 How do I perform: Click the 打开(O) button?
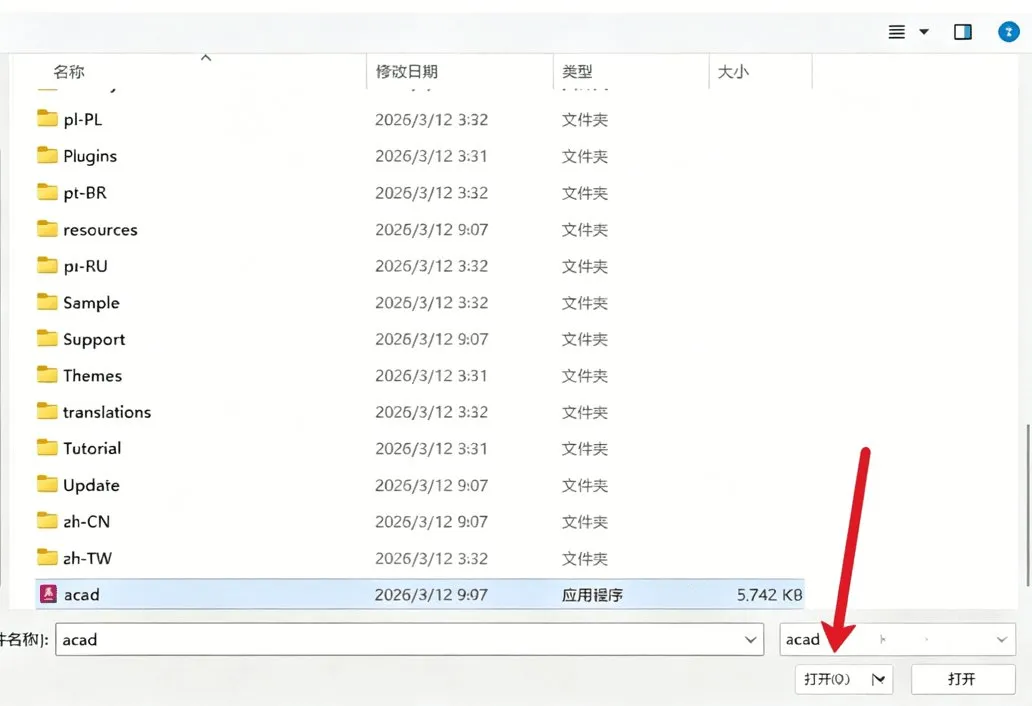(x=844, y=679)
